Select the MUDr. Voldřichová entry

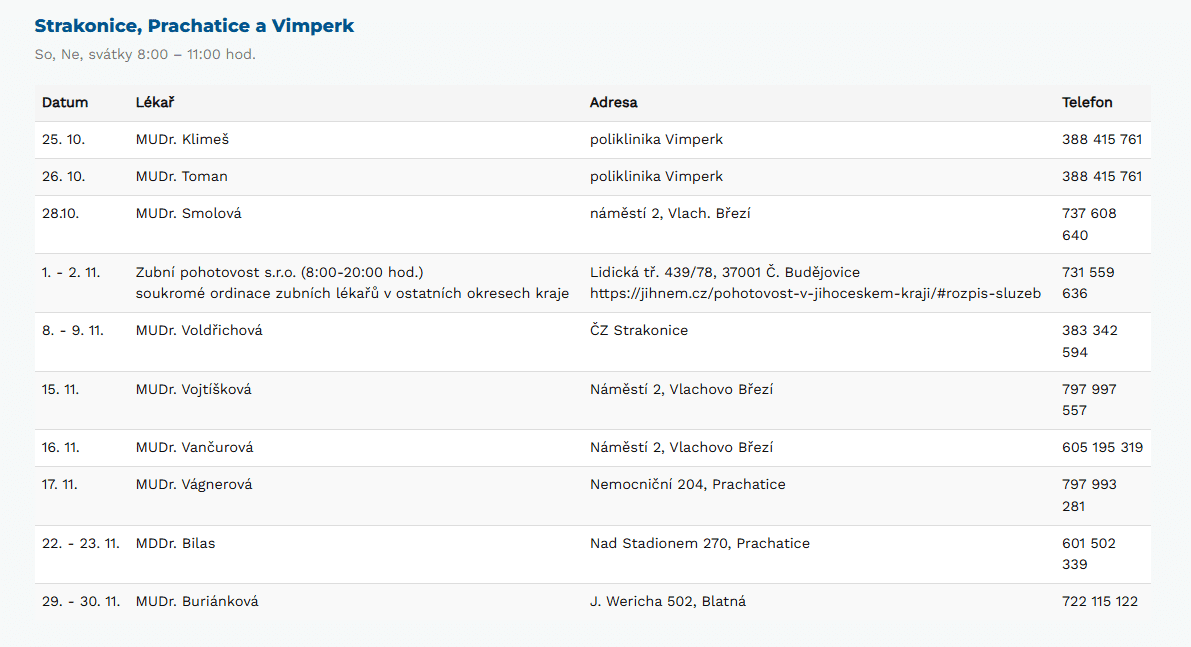(199, 331)
